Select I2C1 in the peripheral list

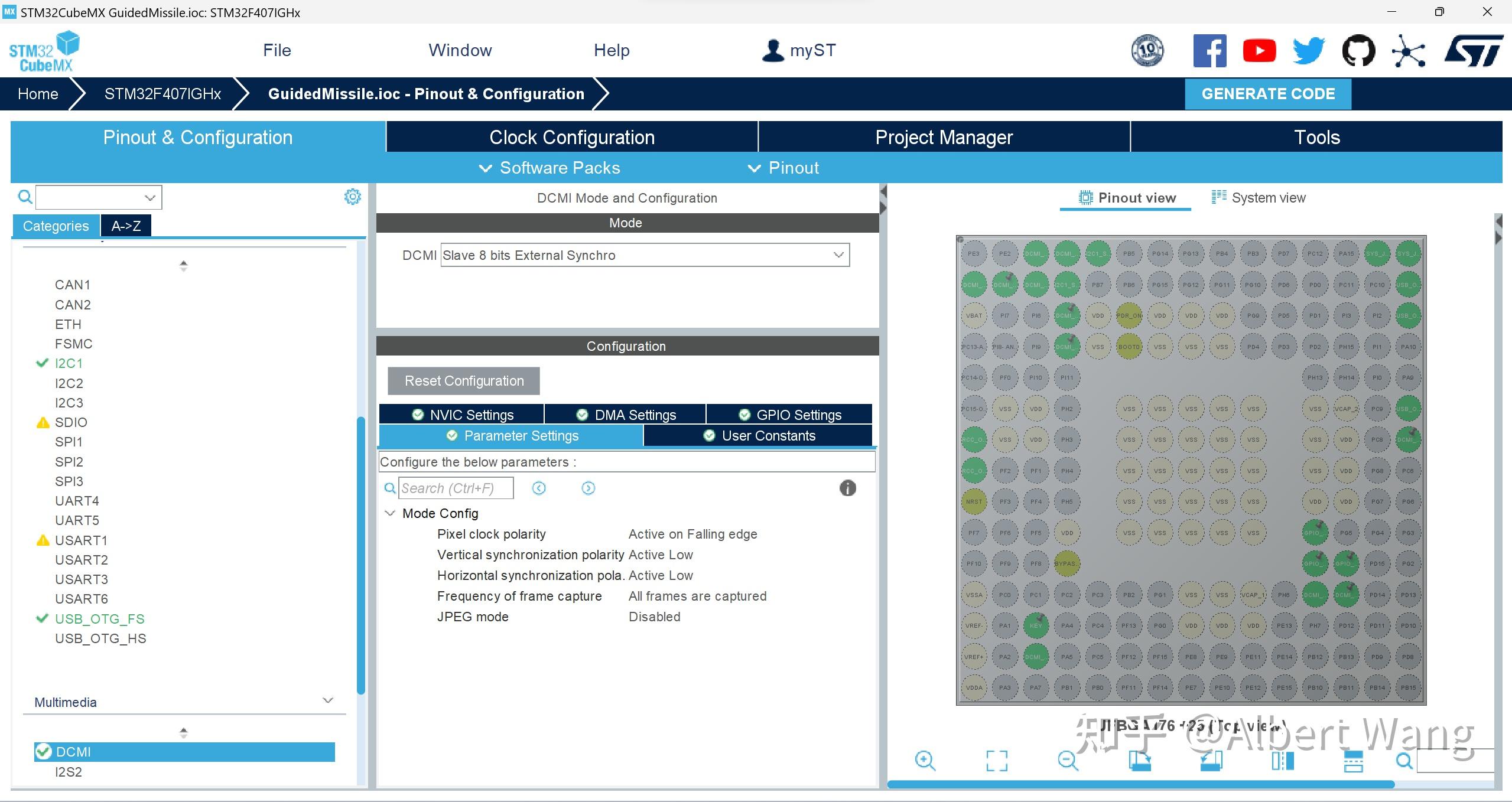pyautogui.click(x=69, y=363)
